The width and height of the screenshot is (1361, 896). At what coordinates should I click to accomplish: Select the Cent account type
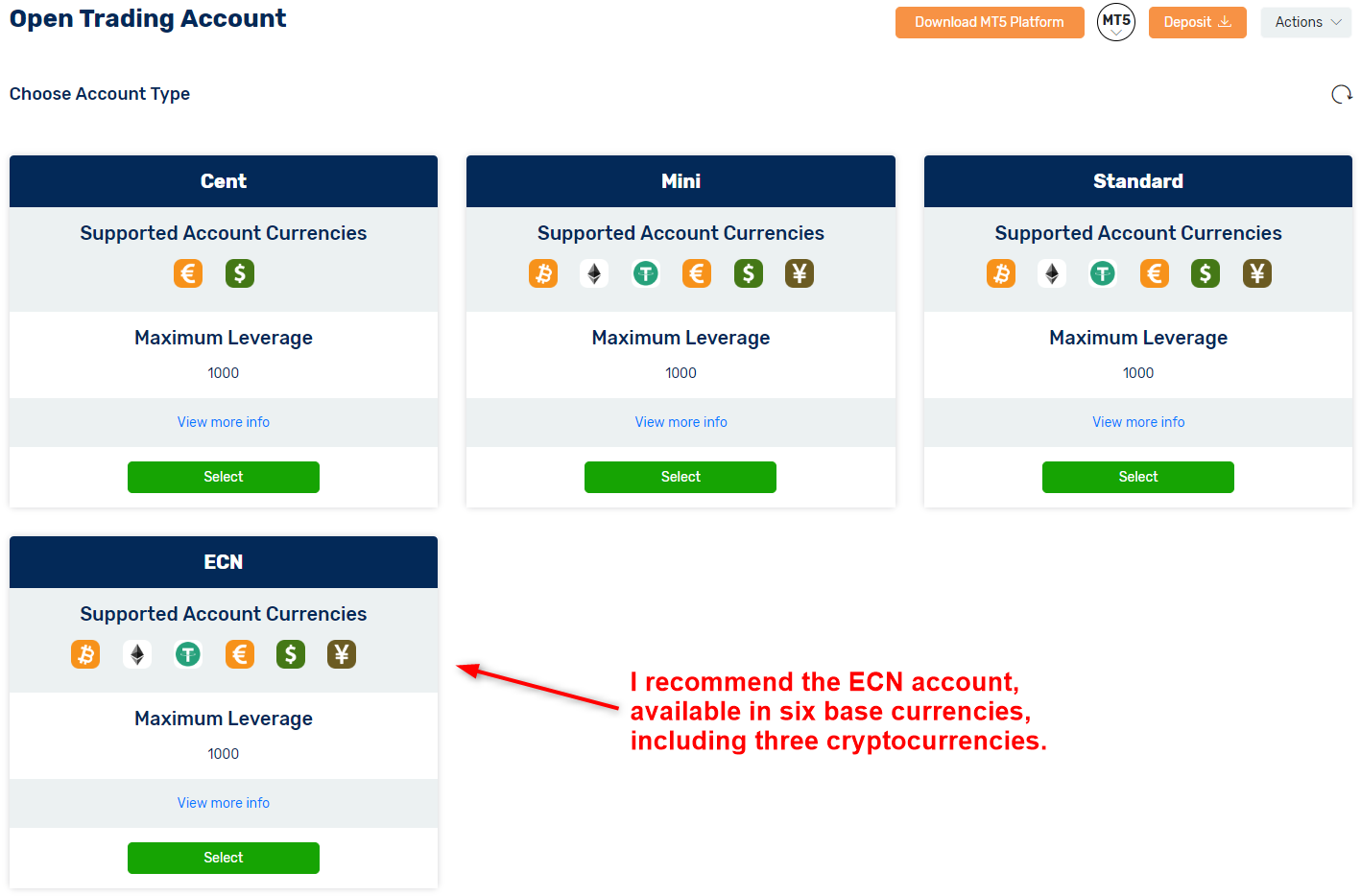(224, 477)
